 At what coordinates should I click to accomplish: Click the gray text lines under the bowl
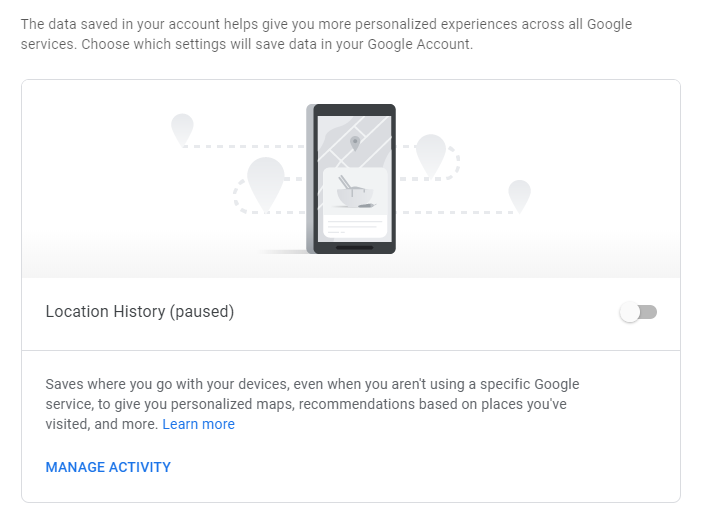coord(355,227)
